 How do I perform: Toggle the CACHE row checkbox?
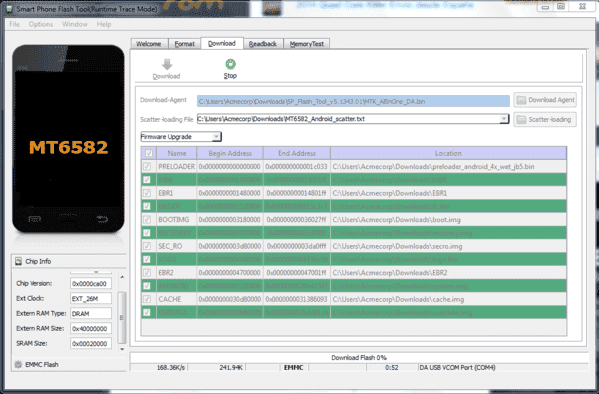pos(147,299)
